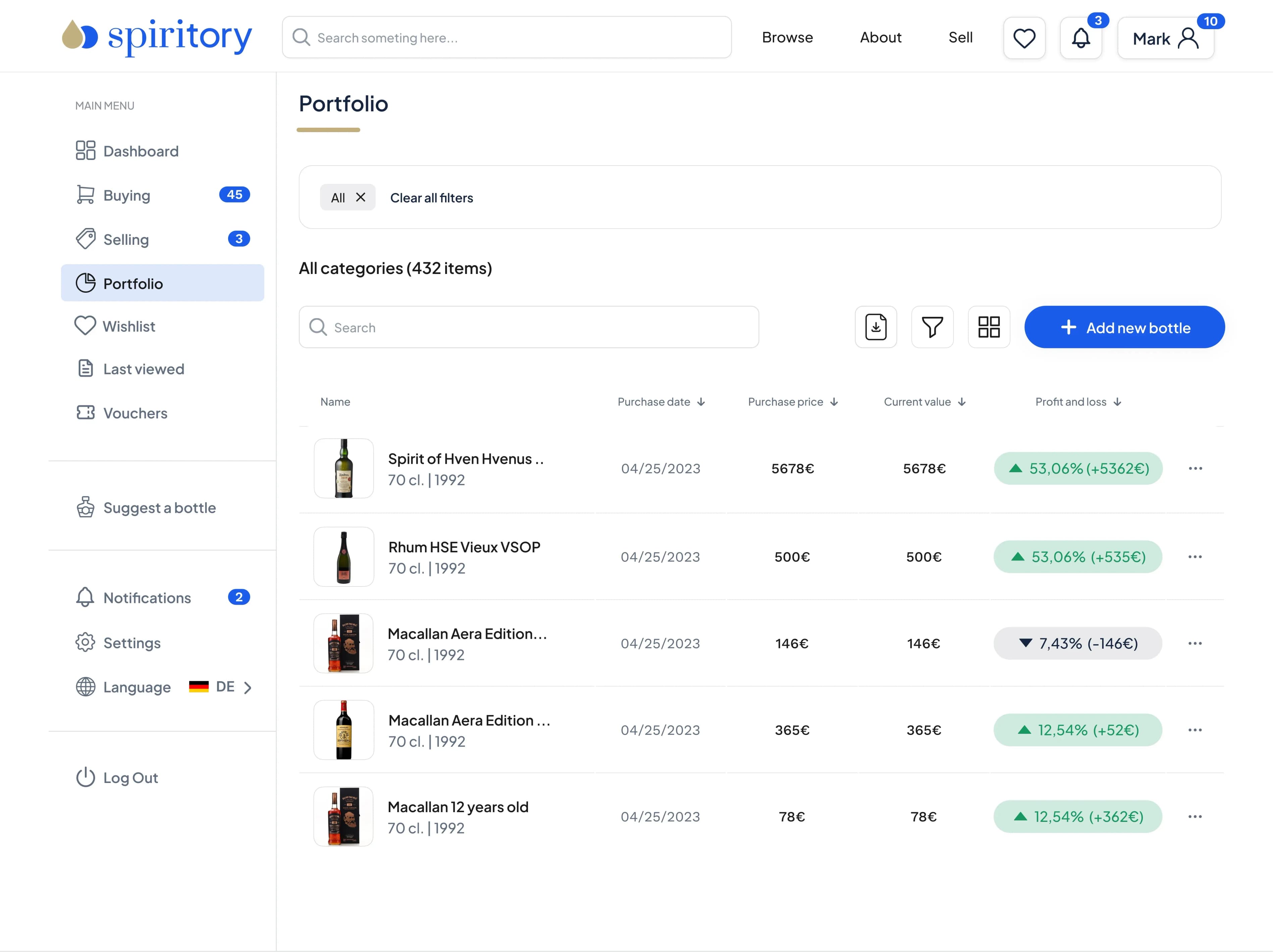Click 'Spirit of Hven Hvenus ..' name
The width and height of the screenshot is (1288, 952).
click(x=466, y=459)
